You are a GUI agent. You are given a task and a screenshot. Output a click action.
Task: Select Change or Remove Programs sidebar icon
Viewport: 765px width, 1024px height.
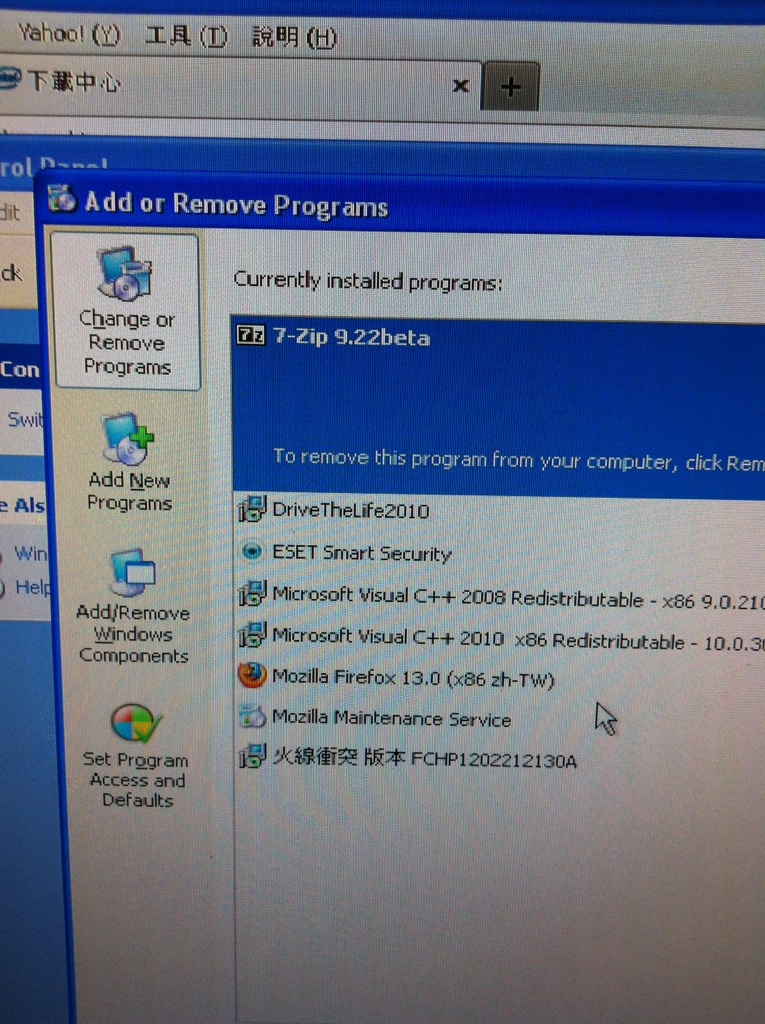(x=126, y=272)
